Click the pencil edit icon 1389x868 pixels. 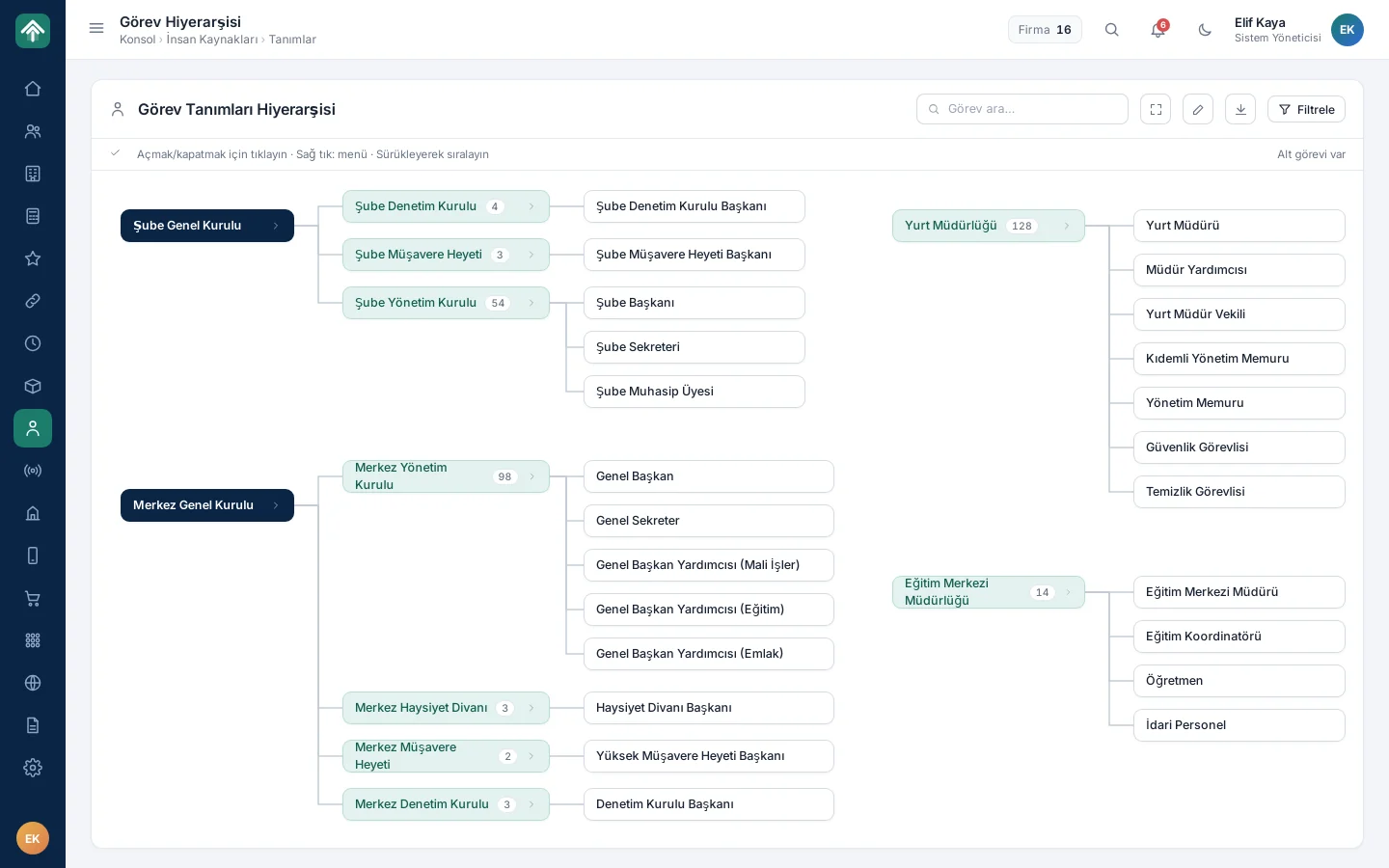[x=1198, y=109]
